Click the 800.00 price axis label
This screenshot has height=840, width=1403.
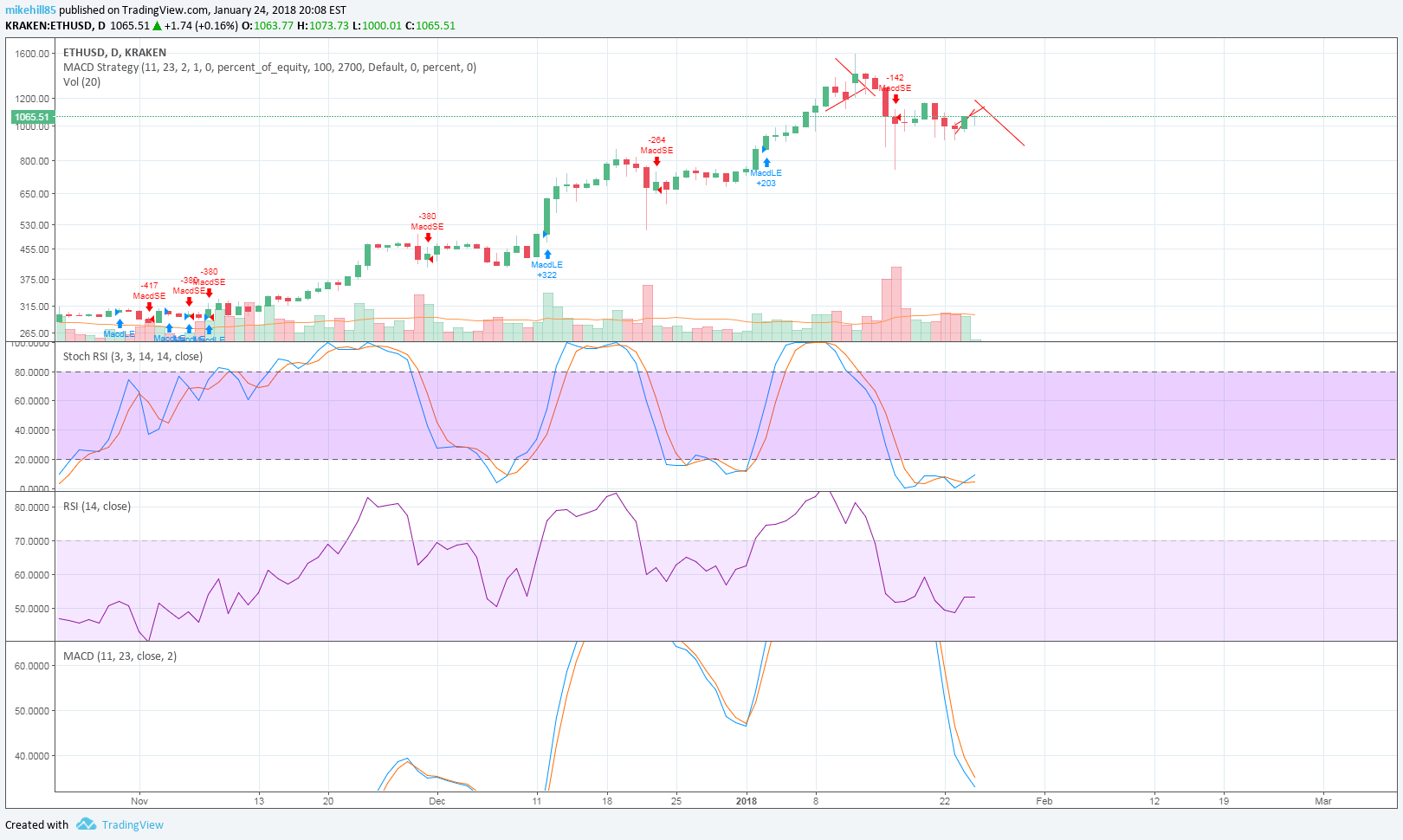(35, 161)
